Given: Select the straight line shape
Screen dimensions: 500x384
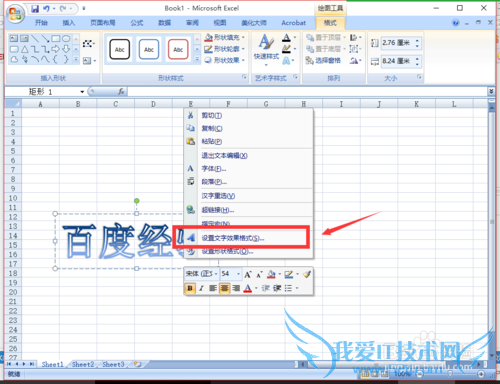Looking at the screenshot, I should [35, 38].
